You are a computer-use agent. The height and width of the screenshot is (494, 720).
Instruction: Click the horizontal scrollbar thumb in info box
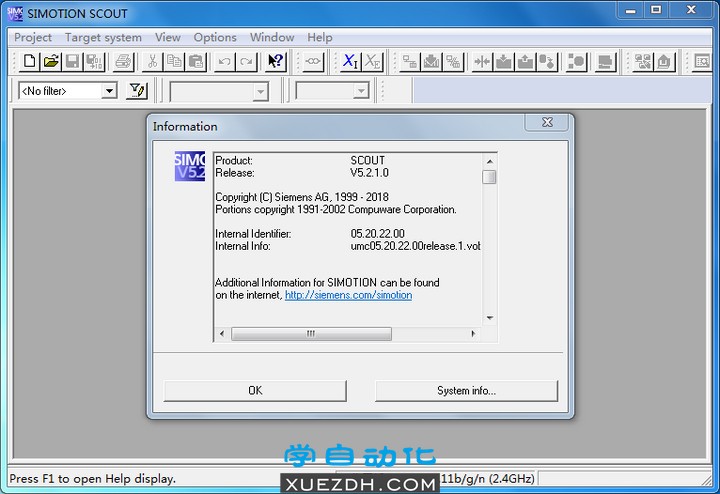[x=311, y=333]
